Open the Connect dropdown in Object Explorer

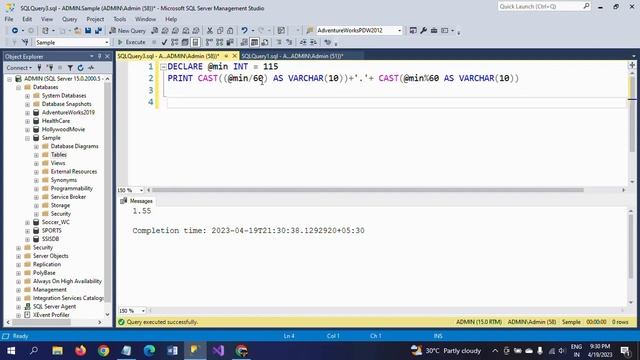click(18, 68)
